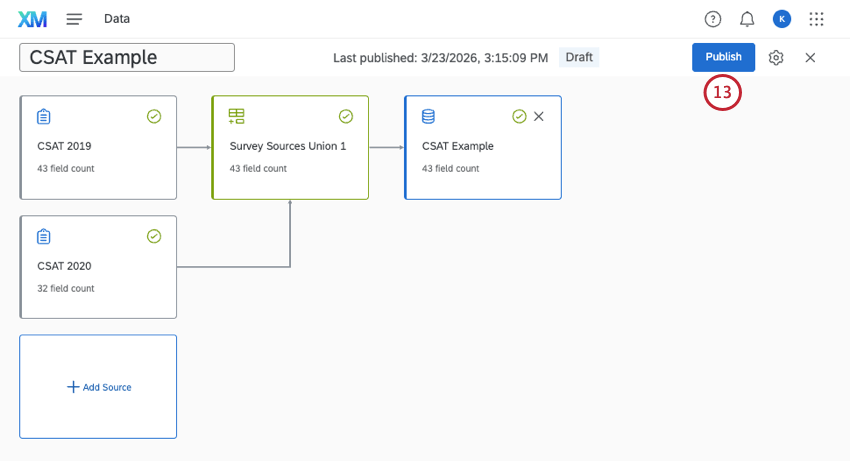
Task: Close the data modeler editor
Action: (x=810, y=58)
